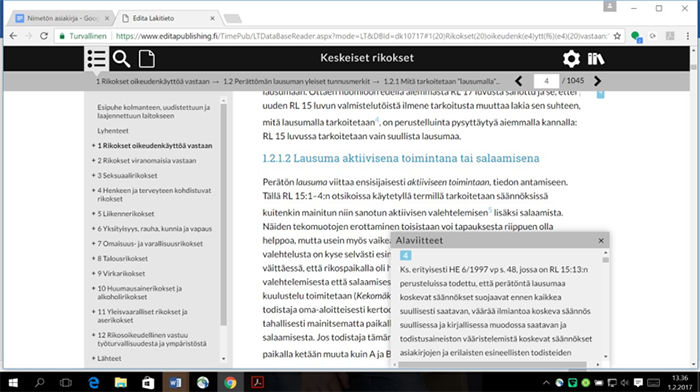Close the Alaviitteet footnotes popup

coord(601,241)
